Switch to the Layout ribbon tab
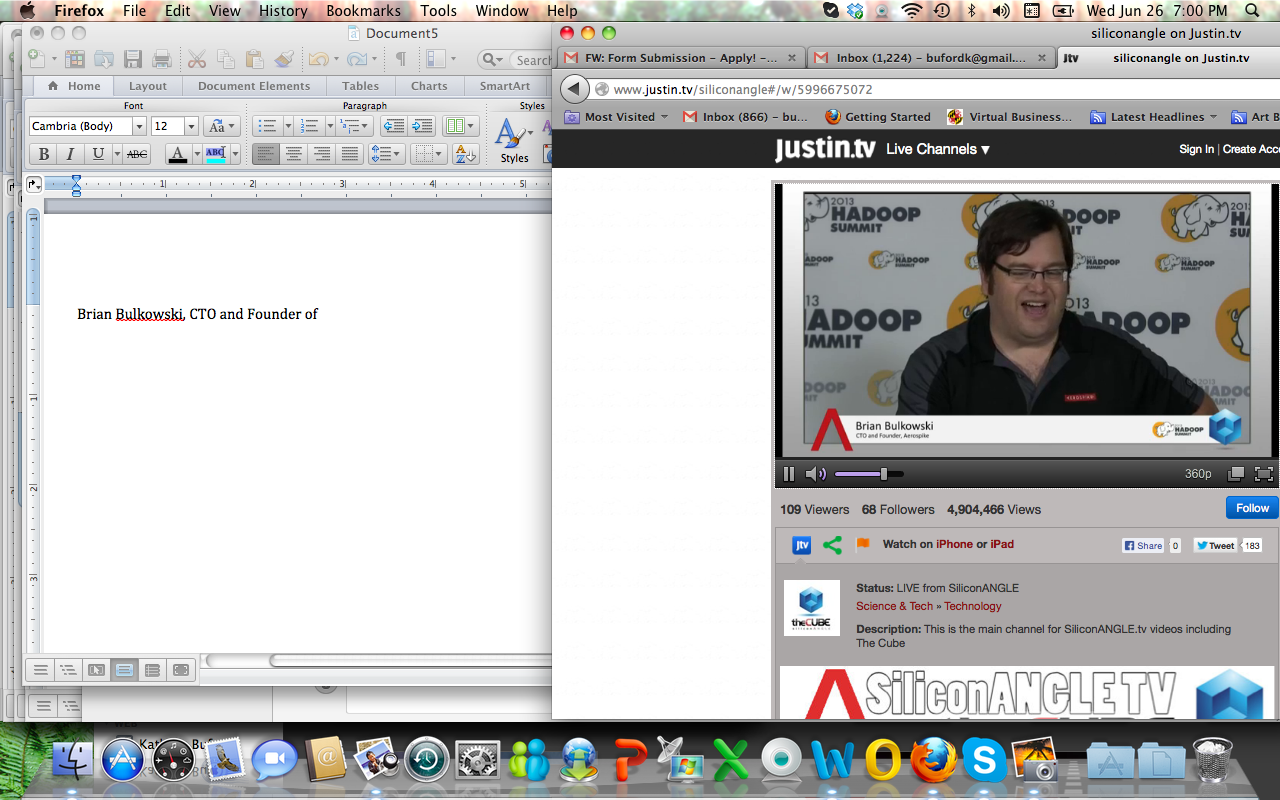The height and width of the screenshot is (800, 1280). pos(148,86)
